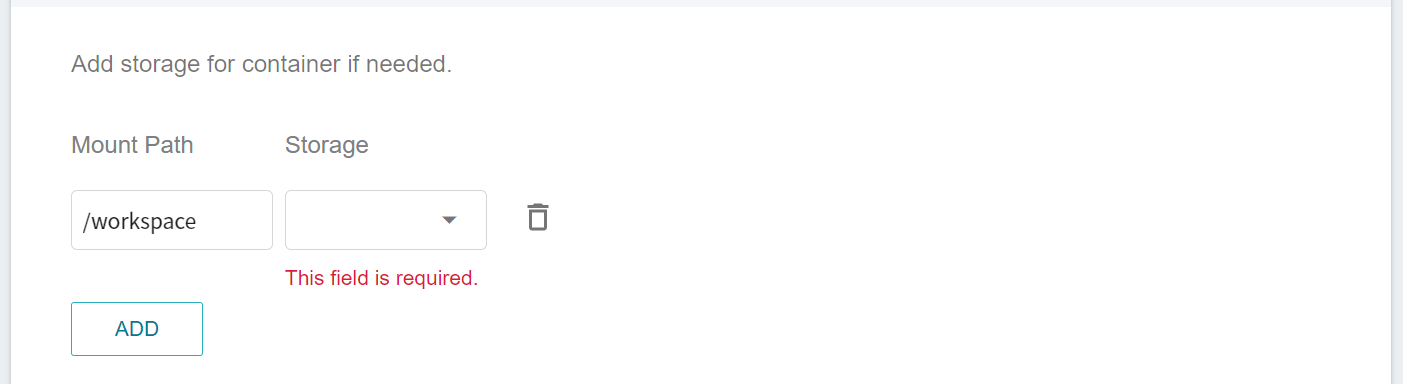Focus the Mount Path input field
The image size is (1403, 384).
pos(172,220)
